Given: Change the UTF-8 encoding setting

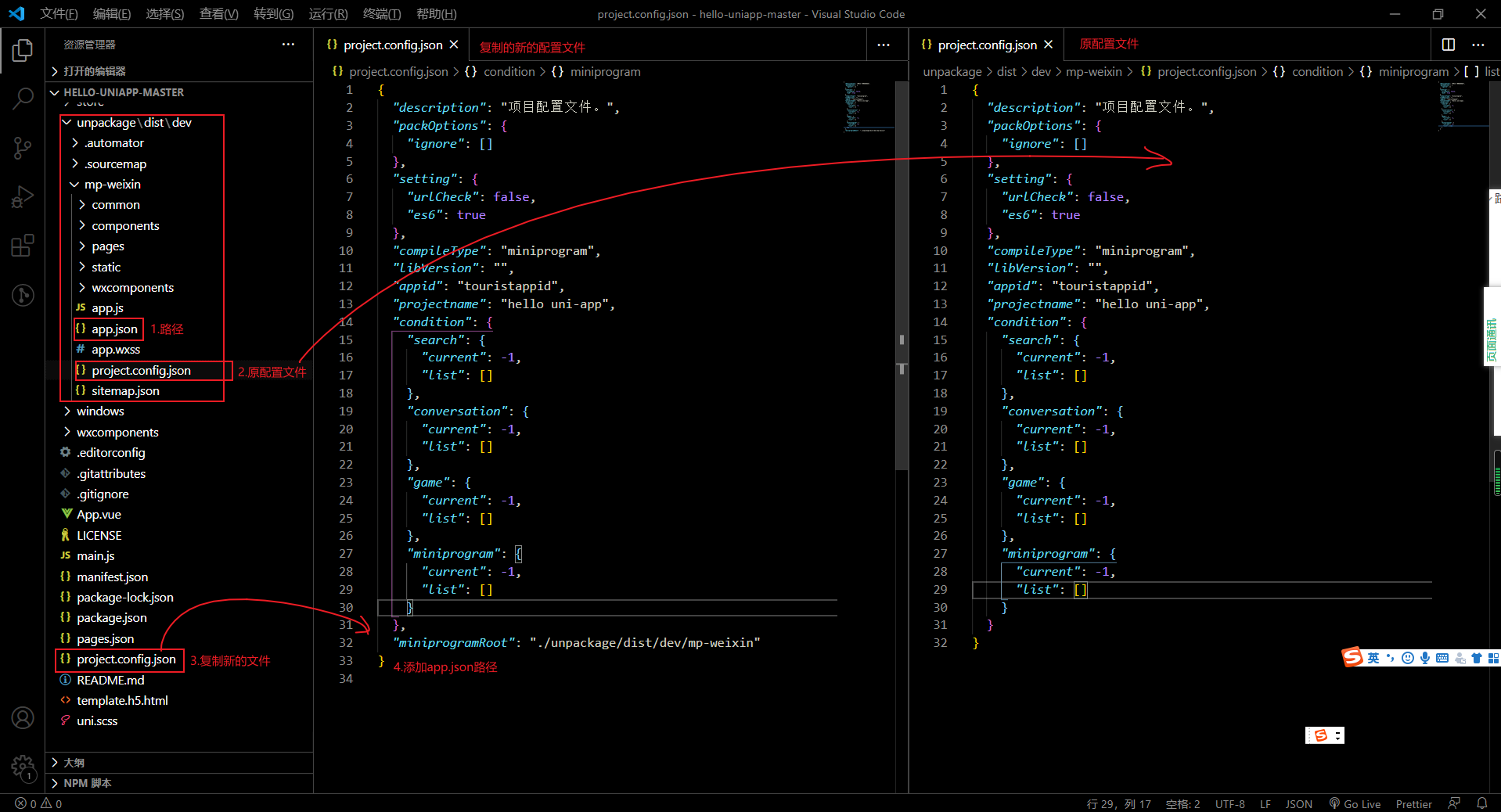Looking at the screenshot, I should point(1230,803).
